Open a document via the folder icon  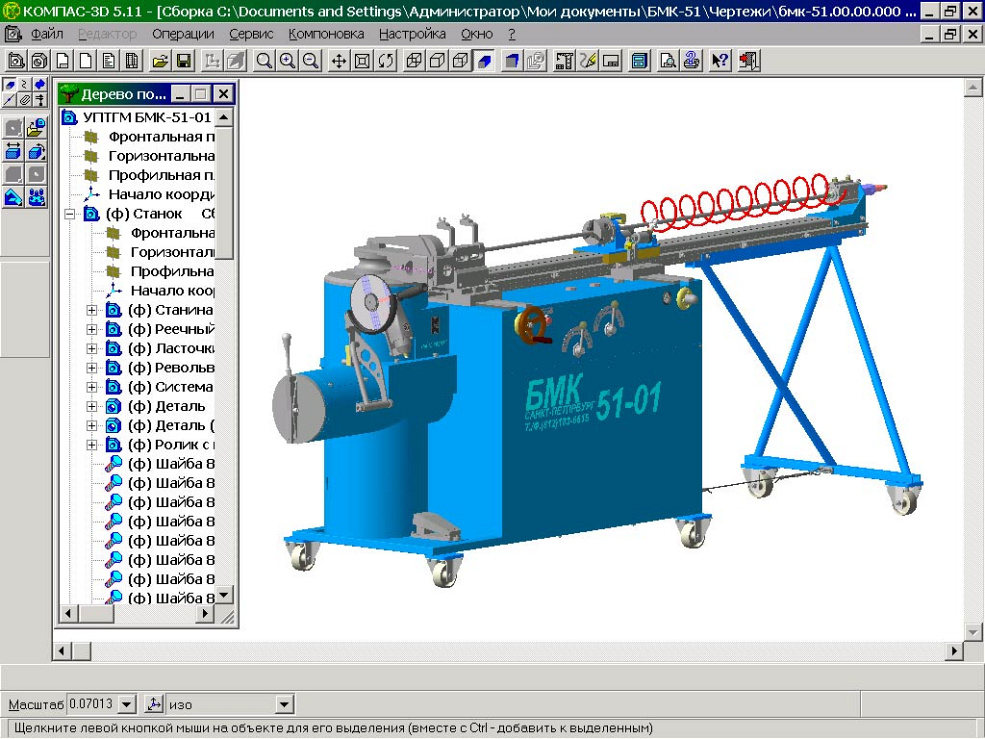pyautogui.click(x=160, y=61)
